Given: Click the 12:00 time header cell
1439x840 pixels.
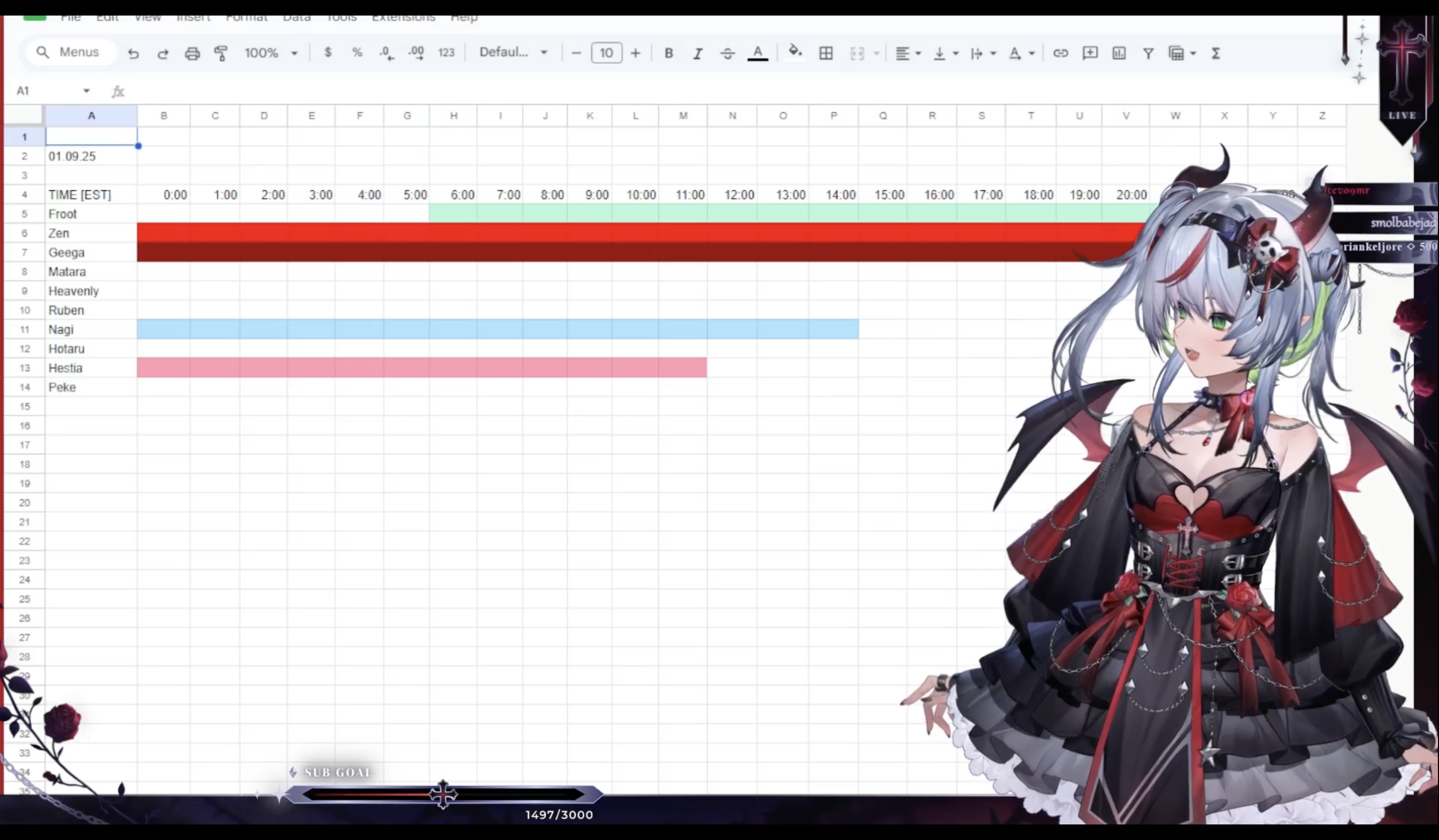Looking at the screenshot, I should pos(732,194).
